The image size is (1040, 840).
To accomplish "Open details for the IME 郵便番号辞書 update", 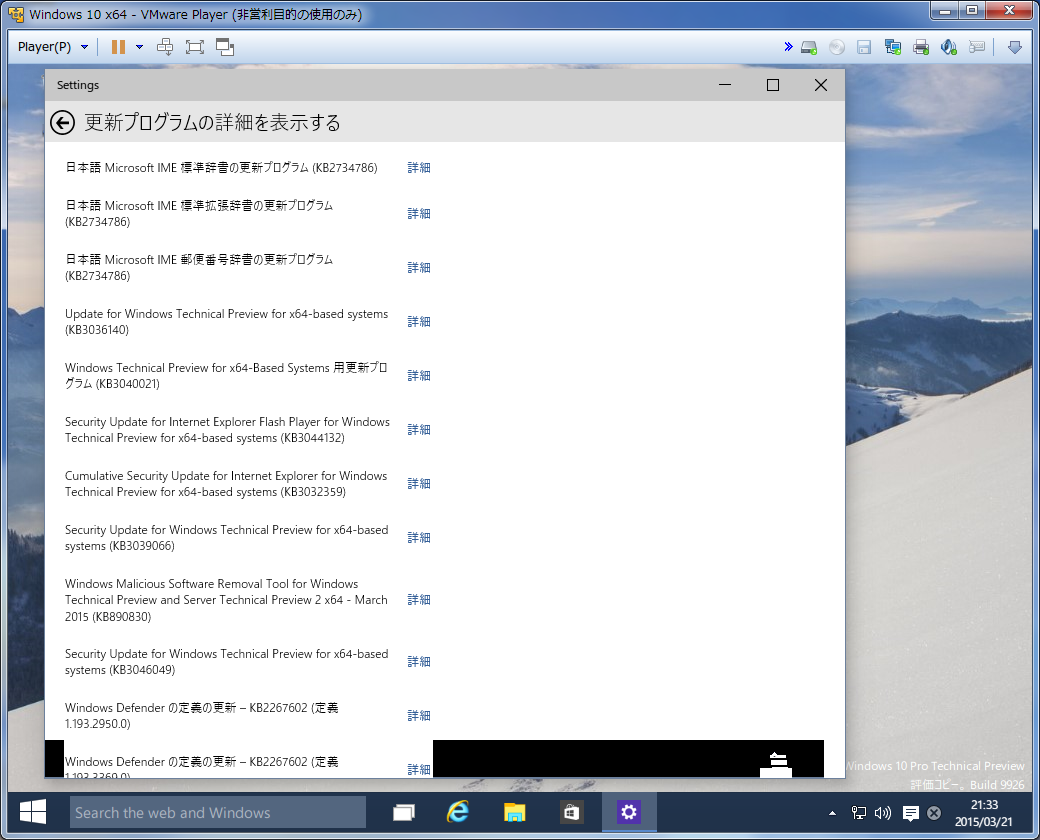I will [x=419, y=267].
